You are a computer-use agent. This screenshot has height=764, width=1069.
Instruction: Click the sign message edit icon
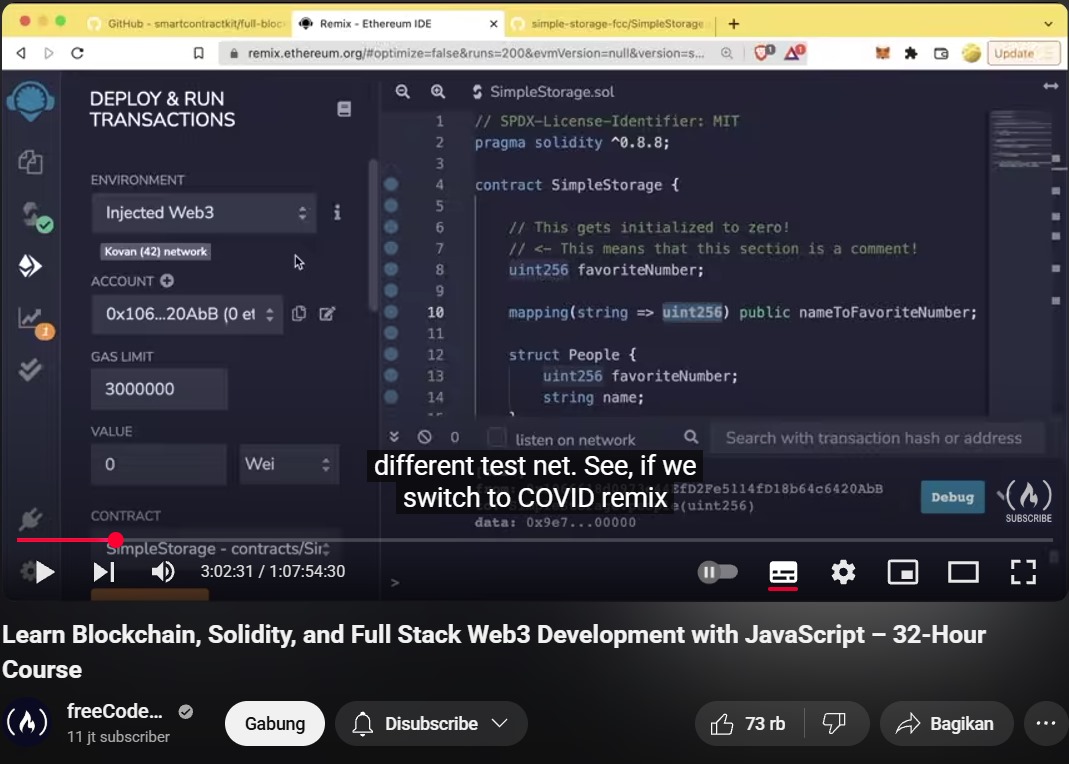[327, 314]
